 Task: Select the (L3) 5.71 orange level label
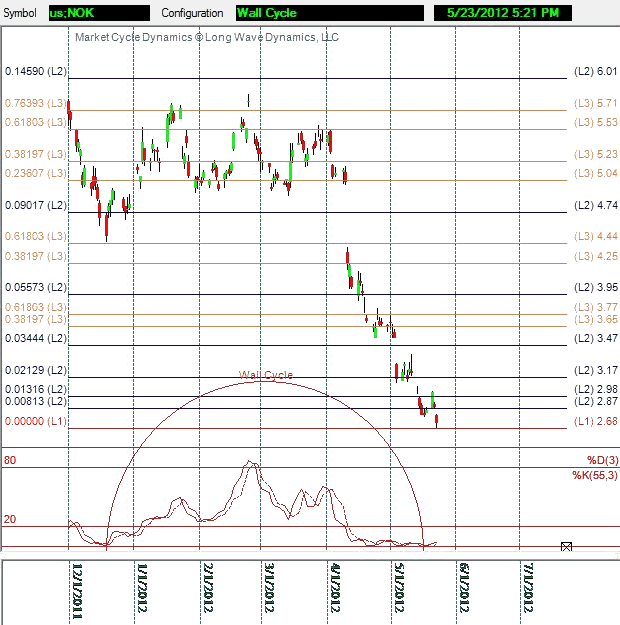[x=596, y=103]
